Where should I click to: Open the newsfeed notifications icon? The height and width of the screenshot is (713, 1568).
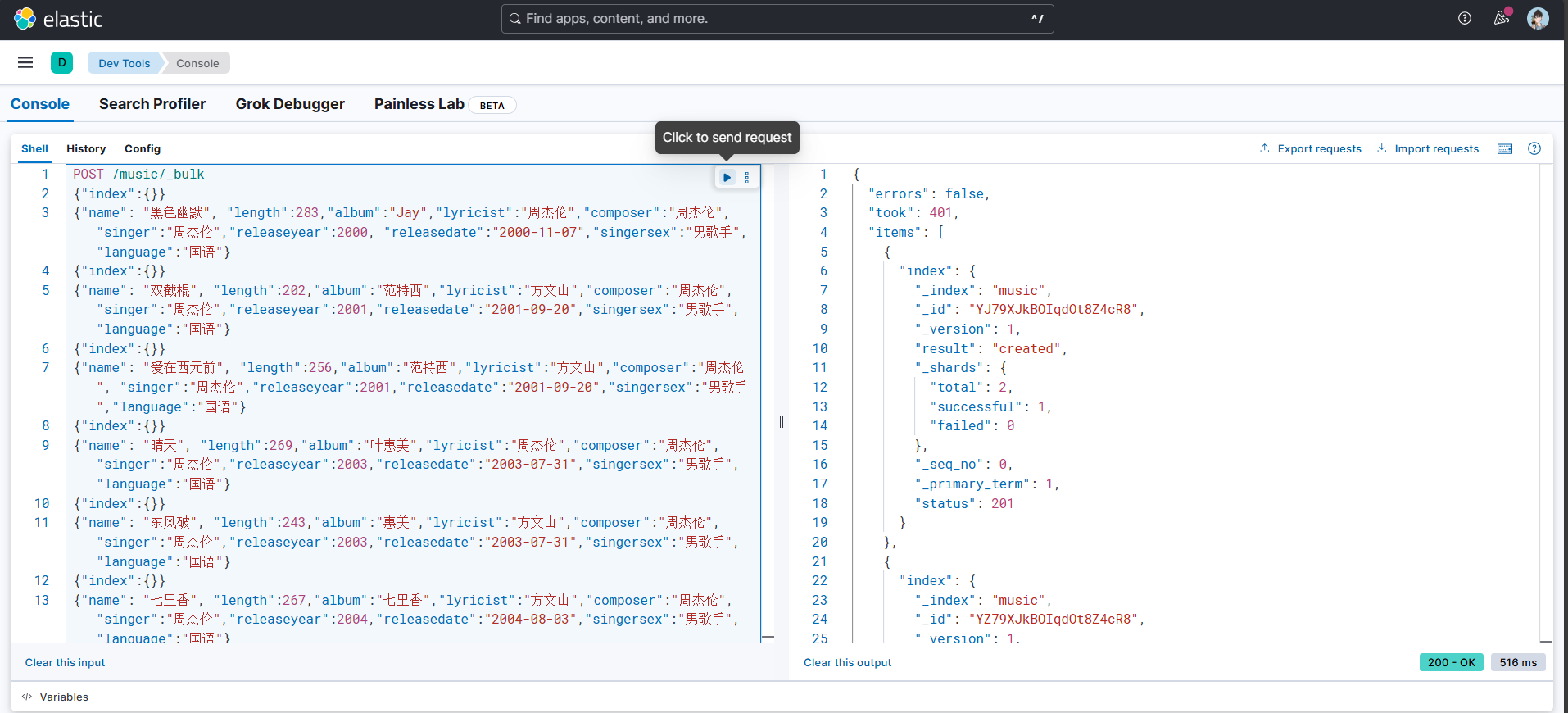pos(1501,18)
